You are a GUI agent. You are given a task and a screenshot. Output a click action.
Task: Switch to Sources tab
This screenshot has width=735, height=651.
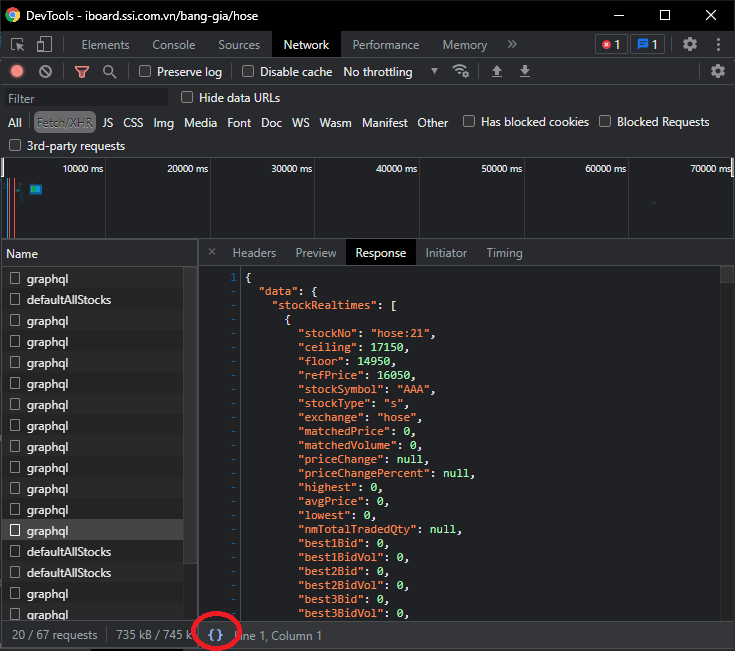click(x=239, y=45)
